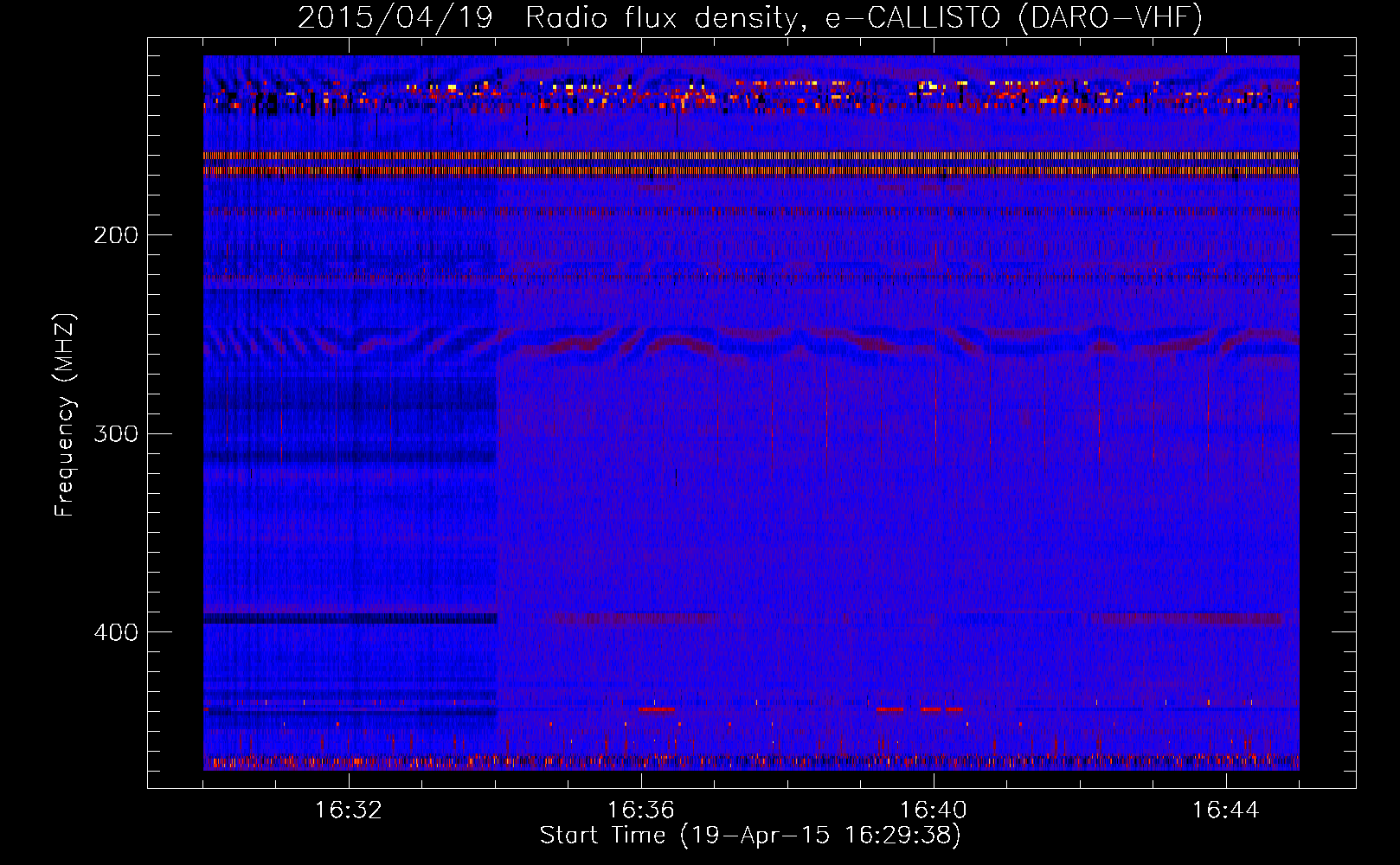Click the 16:32 time tick label

coord(348,810)
